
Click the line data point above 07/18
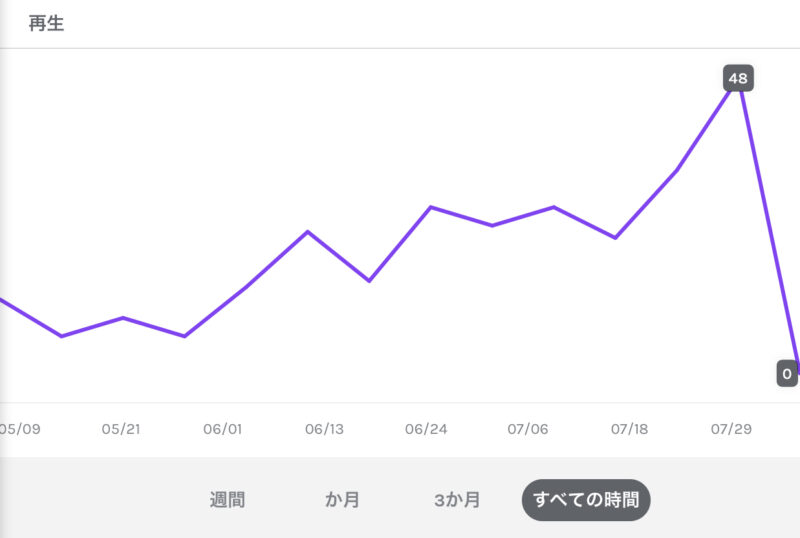click(x=615, y=238)
